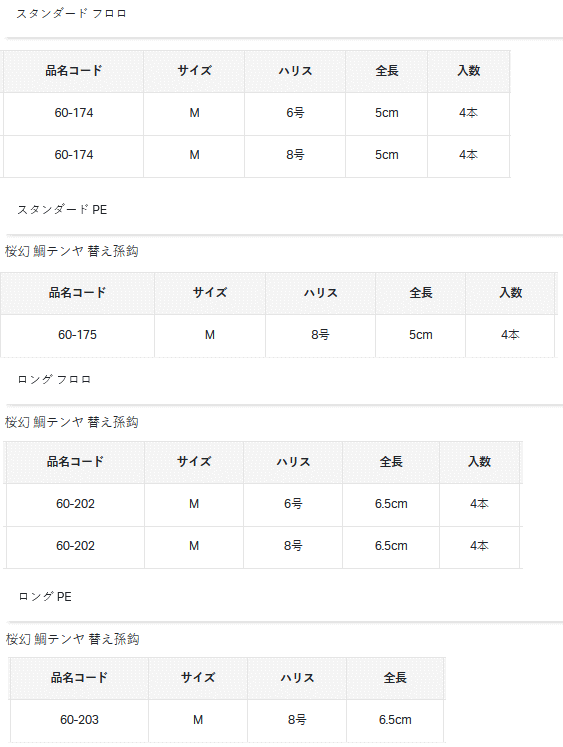Click the 8号 cell in the 60-202 table
Screen dimensions: 563x747
(x=293, y=546)
